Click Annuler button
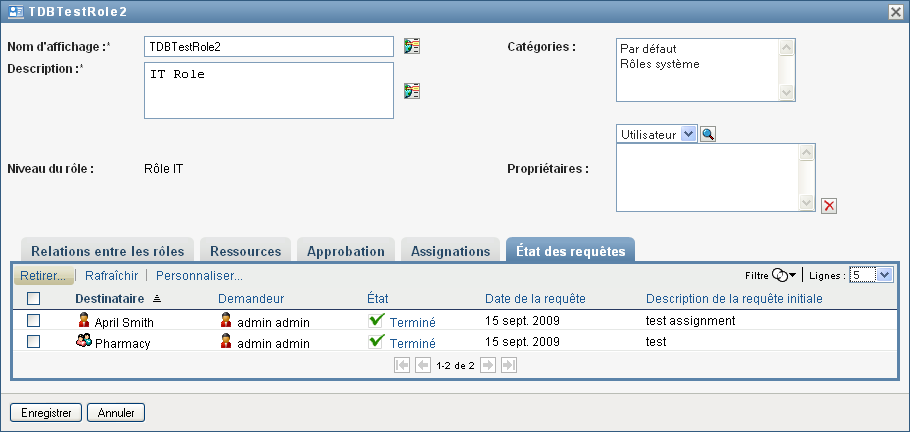 coord(116,413)
